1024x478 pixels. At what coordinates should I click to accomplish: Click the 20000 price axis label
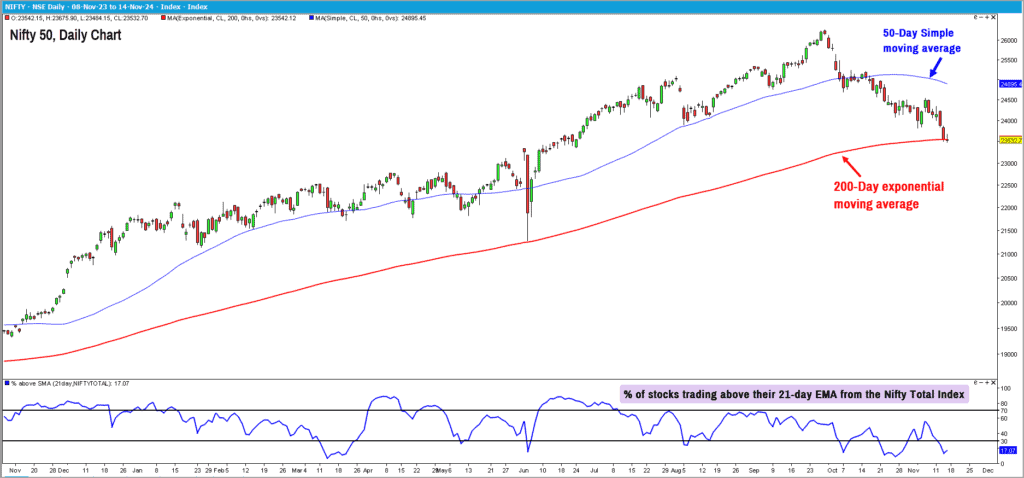[1009, 302]
